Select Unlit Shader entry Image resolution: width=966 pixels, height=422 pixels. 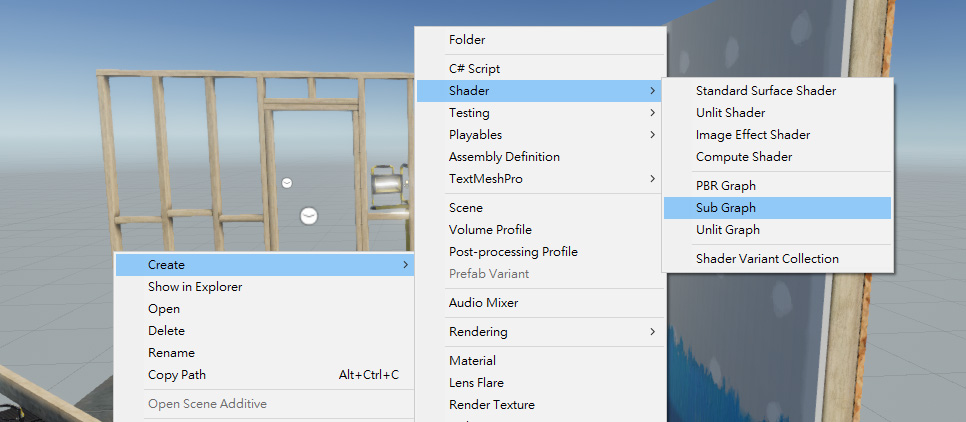tap(730, 113)
